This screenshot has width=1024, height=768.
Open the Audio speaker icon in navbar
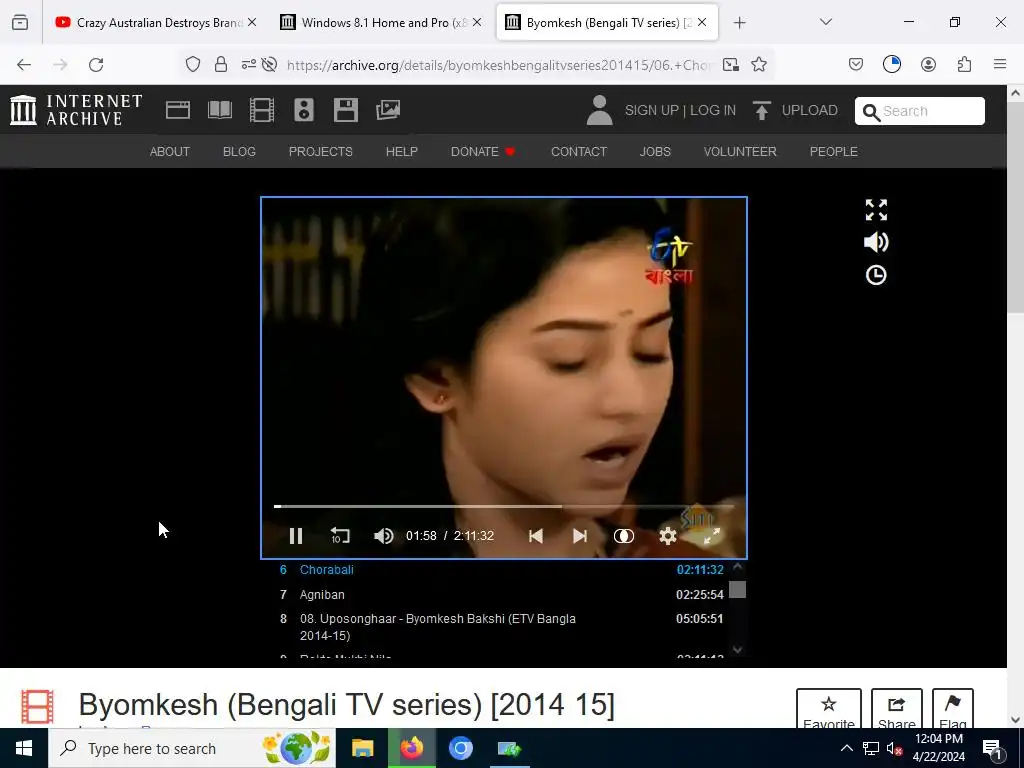(x=304, y=110)
